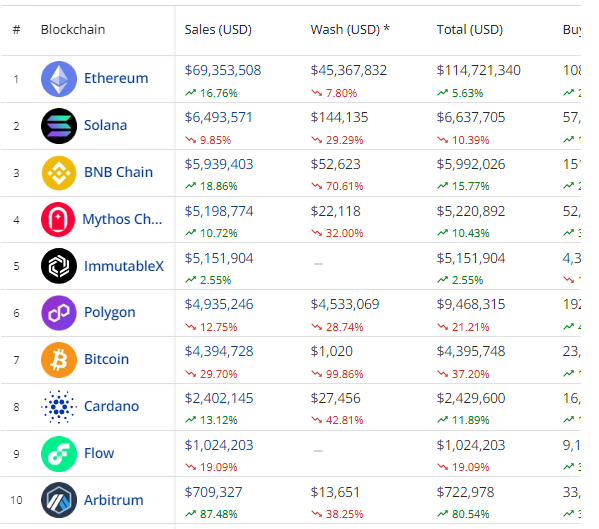Click the Cardano logo icon

[59, 407]
